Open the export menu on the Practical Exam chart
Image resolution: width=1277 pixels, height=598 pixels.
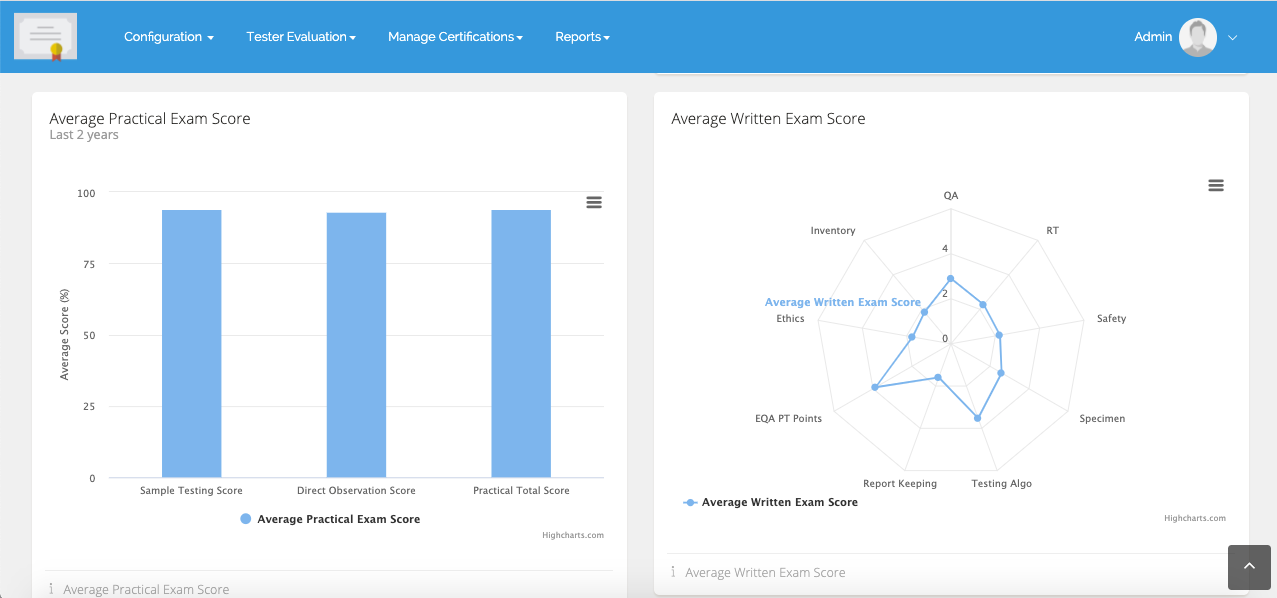594,202
